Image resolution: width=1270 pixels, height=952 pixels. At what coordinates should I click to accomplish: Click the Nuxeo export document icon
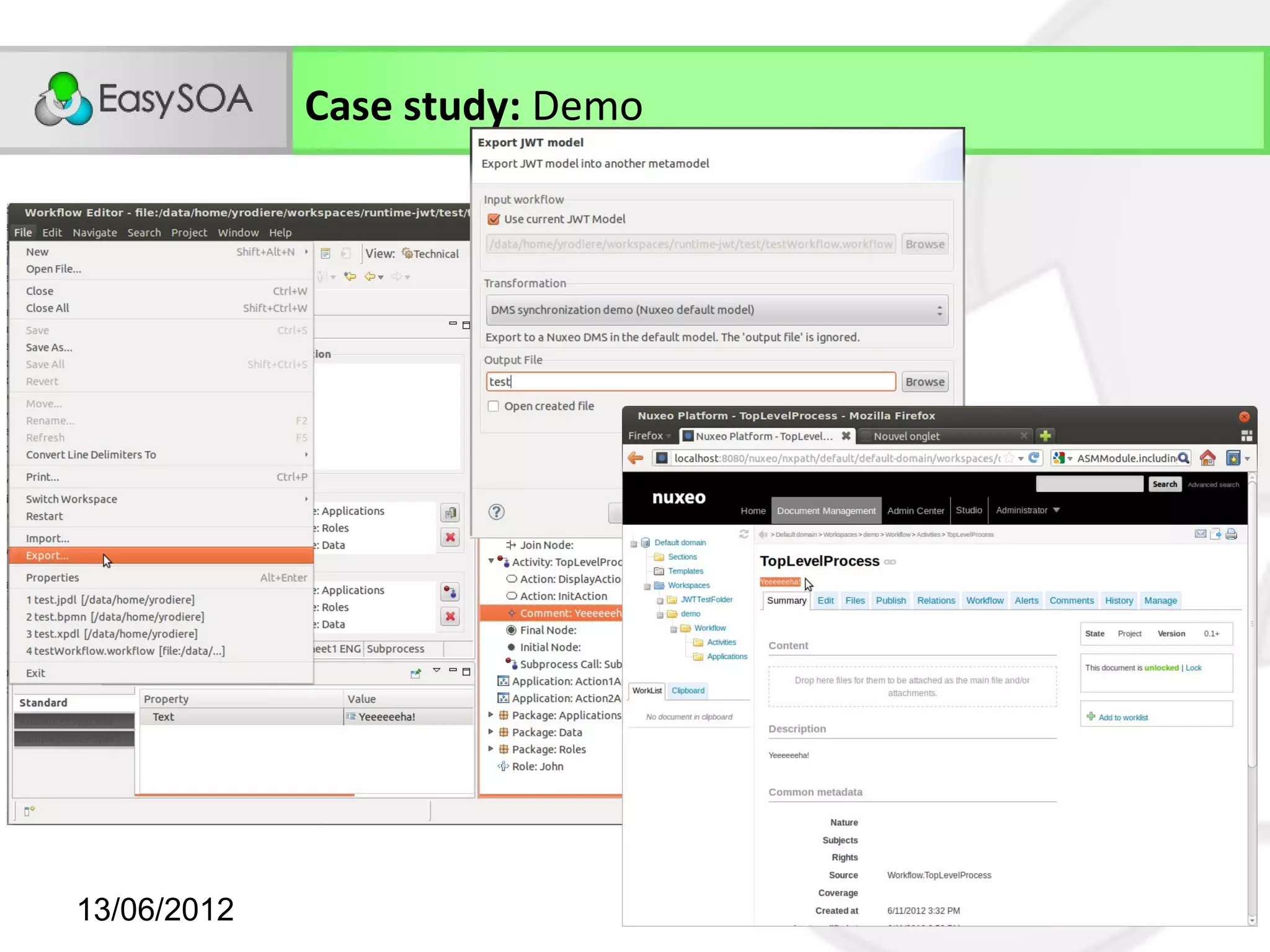click(x=1215, y=534)
